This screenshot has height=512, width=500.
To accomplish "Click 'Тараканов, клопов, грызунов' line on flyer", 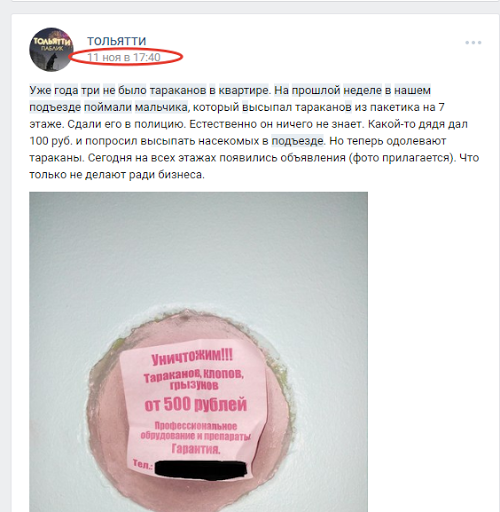I will (x=194, y=379).
